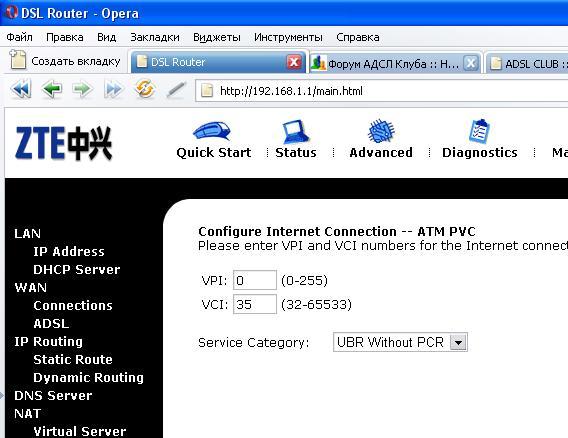Click the fast forward navigation icon
Screen dimensions: 568x438
113,89
